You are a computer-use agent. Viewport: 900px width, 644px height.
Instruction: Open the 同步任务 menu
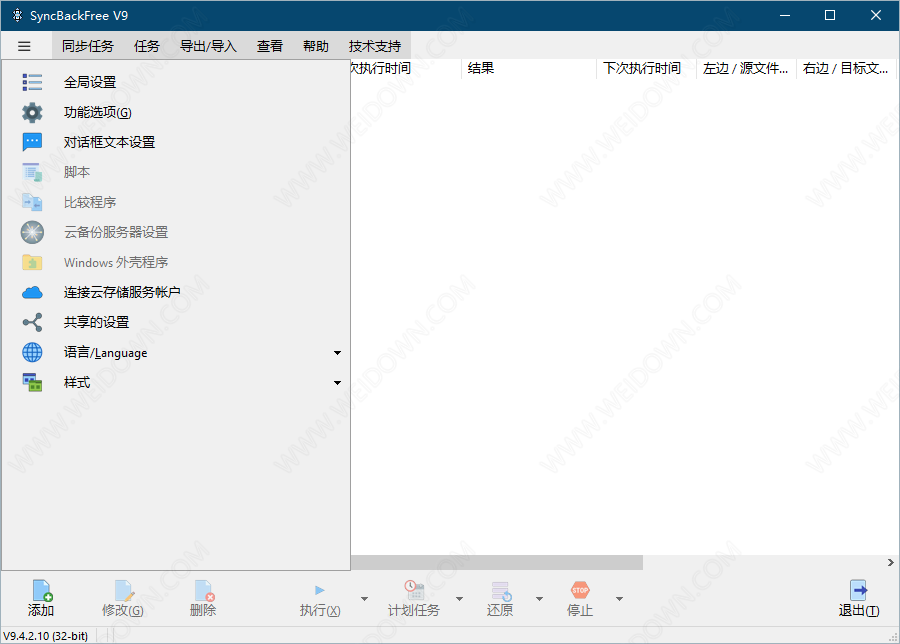click(x=88, y=46)
